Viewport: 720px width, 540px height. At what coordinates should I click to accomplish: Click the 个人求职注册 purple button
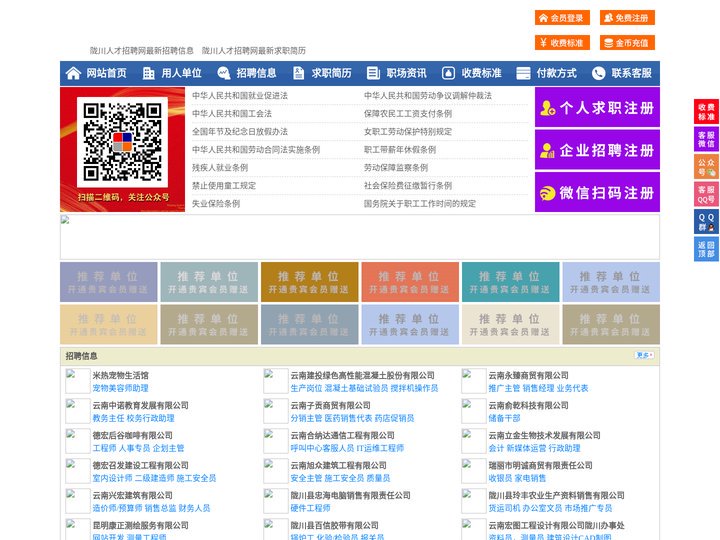pyautogui.click(x=597, y=107)
